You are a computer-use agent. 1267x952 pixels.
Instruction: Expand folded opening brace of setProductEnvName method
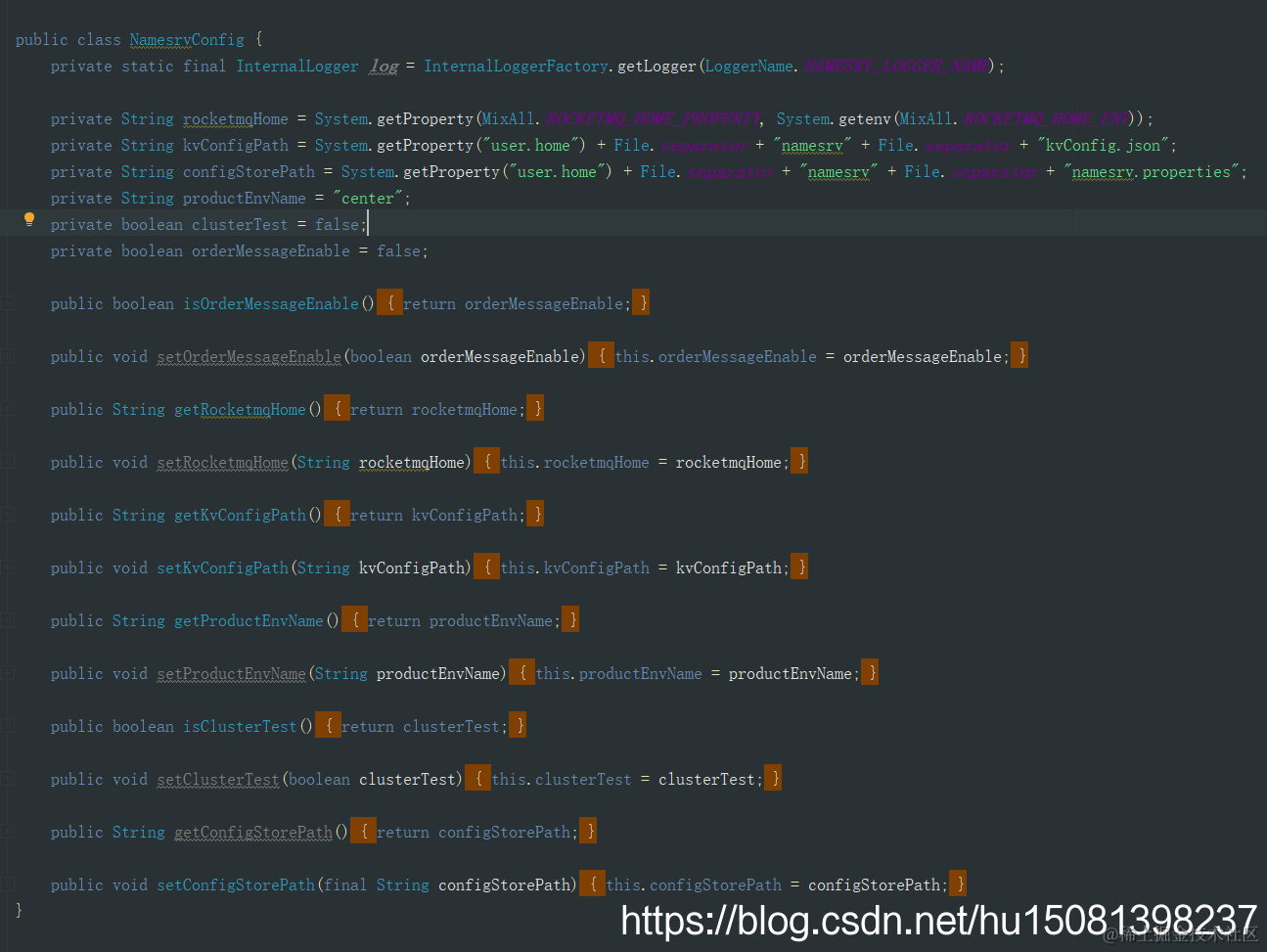point(522,672)
